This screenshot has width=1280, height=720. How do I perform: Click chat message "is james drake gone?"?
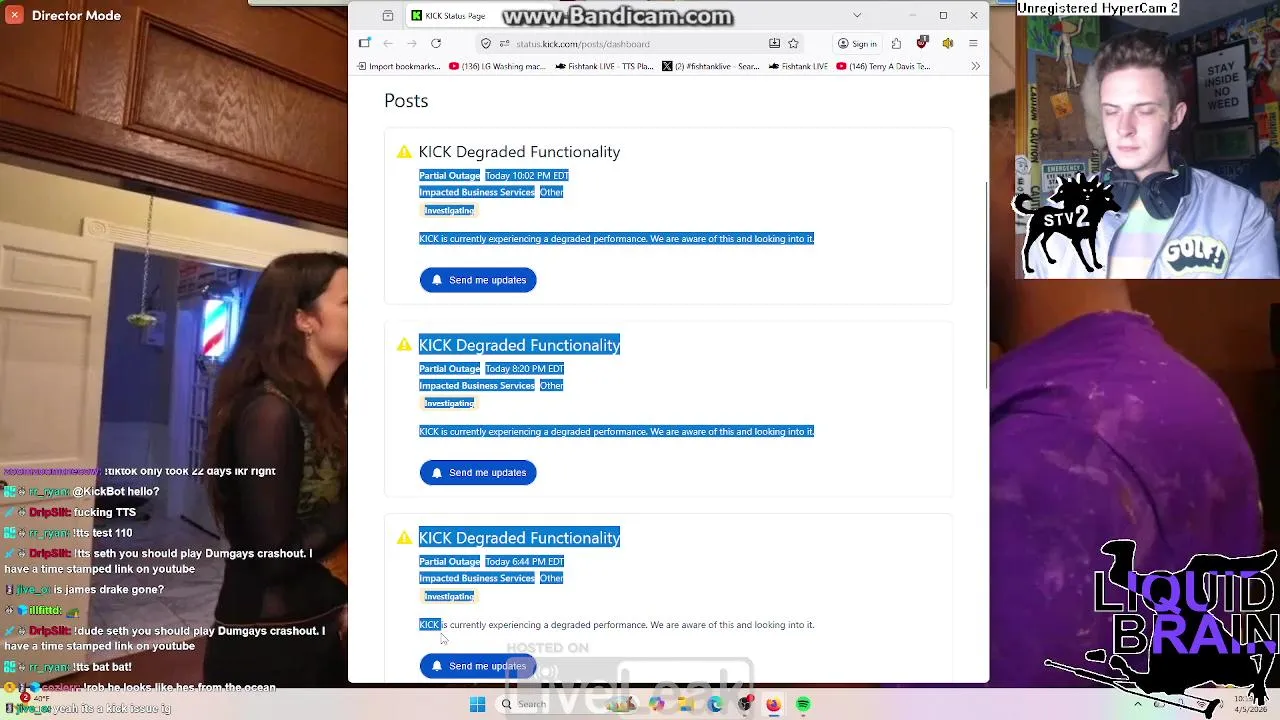point(109,590)
